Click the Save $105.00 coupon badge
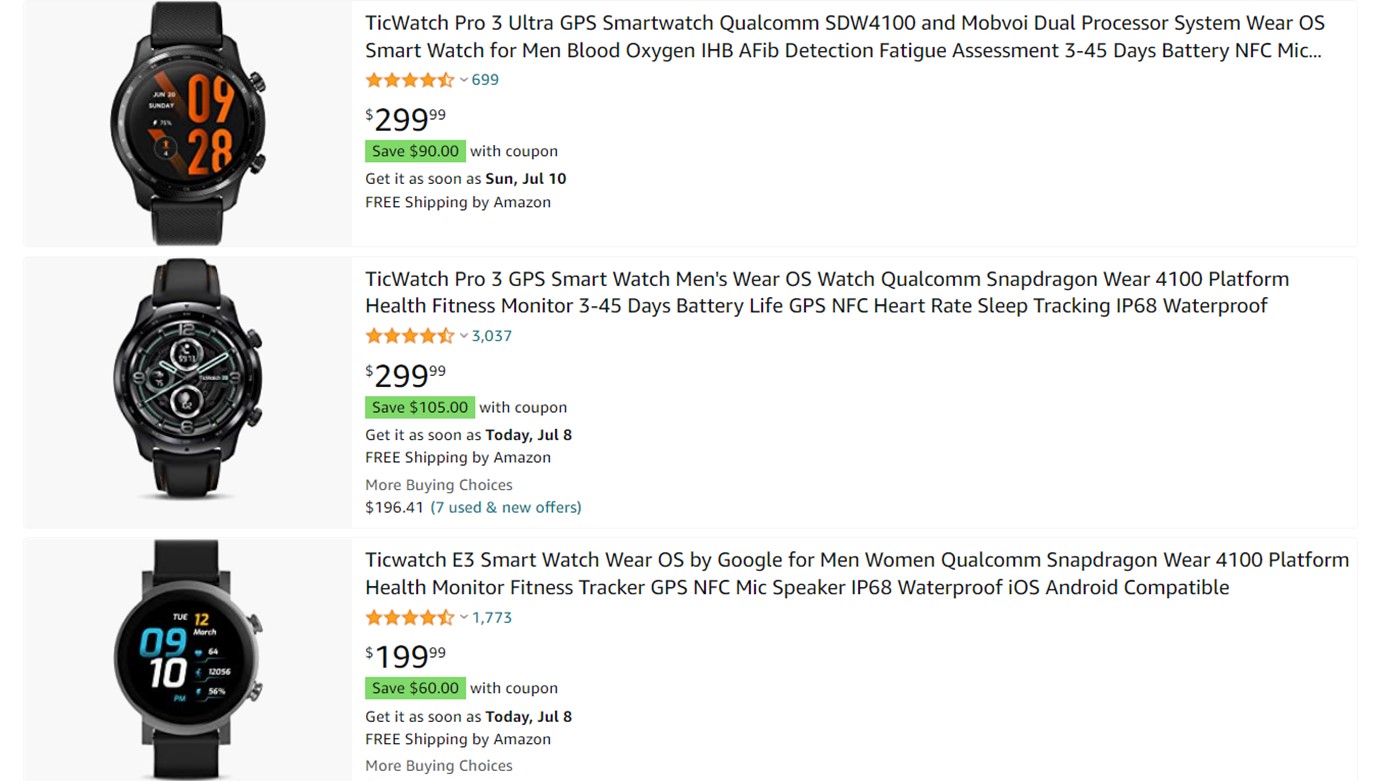Image resolution: width=1388 pixels, height=781 pixels. (420, 407)
